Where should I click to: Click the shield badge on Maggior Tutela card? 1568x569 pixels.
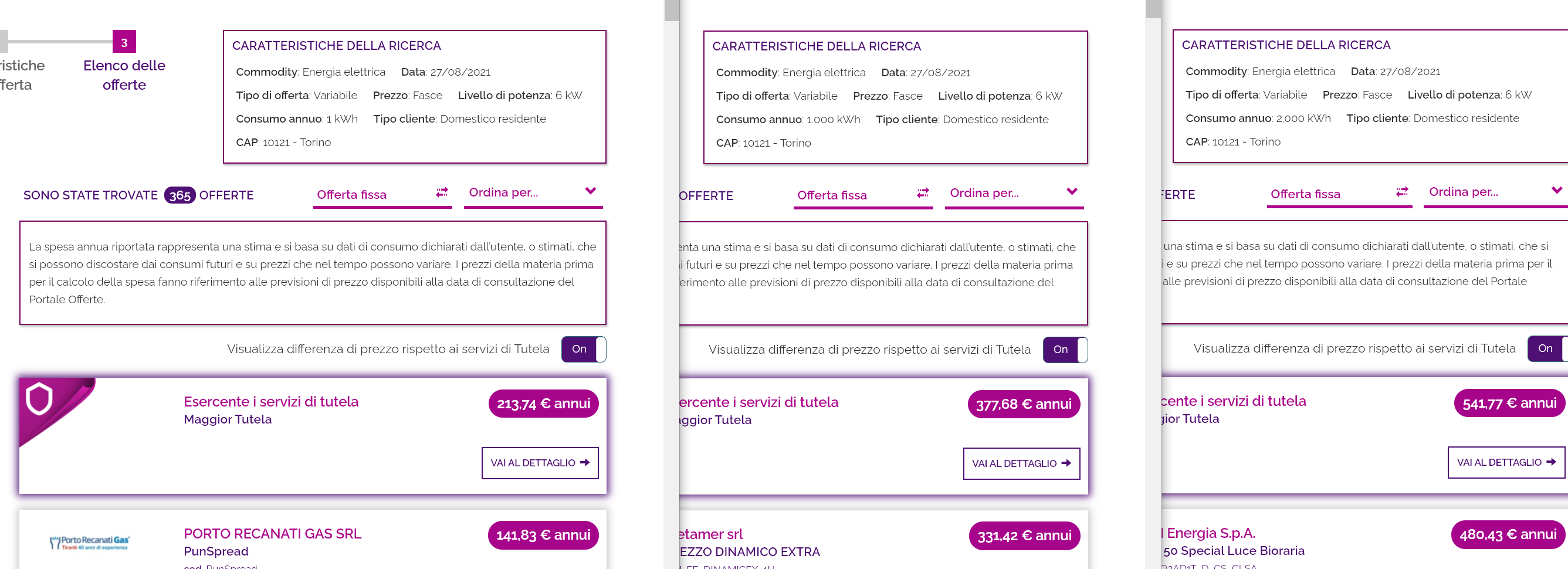click(39, 399)
